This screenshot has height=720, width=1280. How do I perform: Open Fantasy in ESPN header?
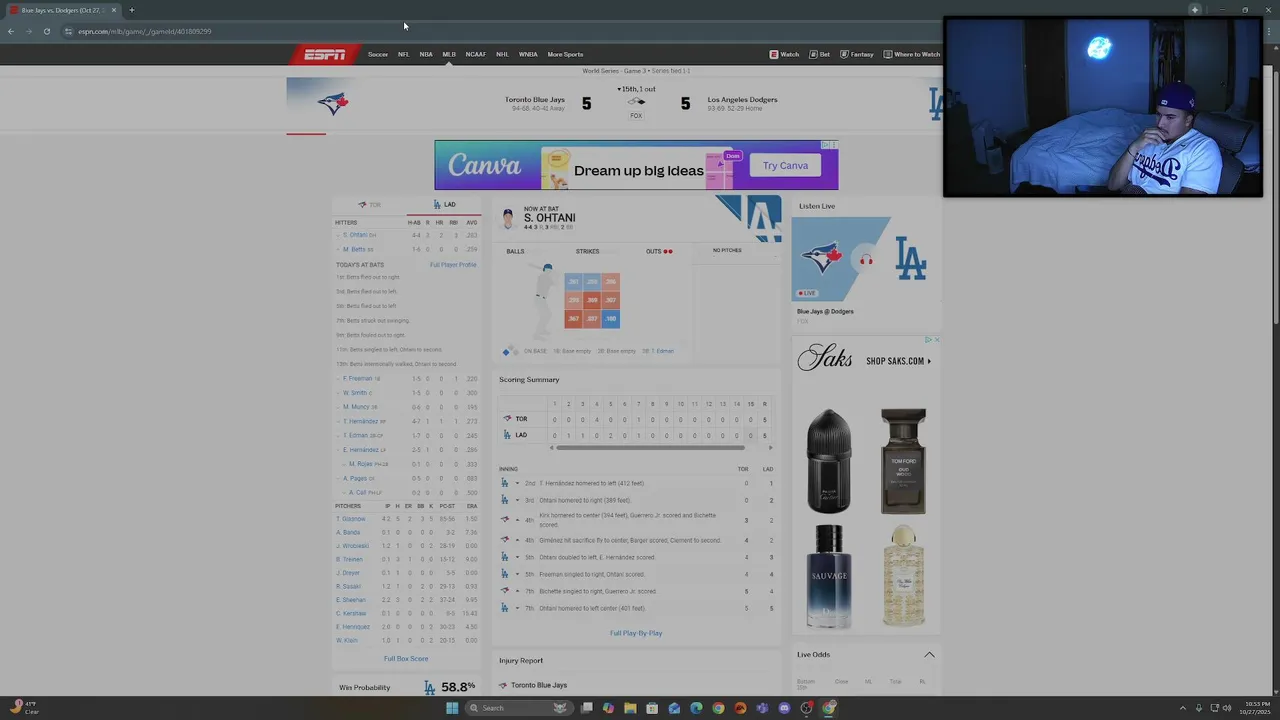click(x=857, y=54)
